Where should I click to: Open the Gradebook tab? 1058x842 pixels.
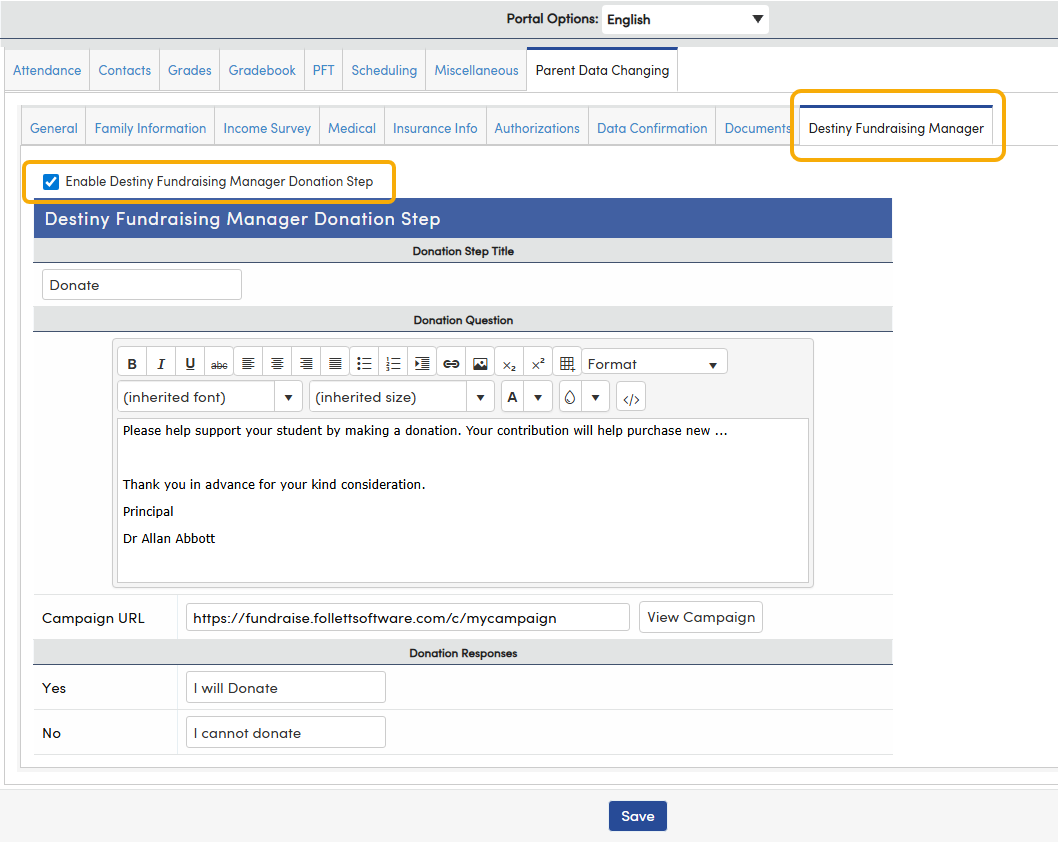262,70
